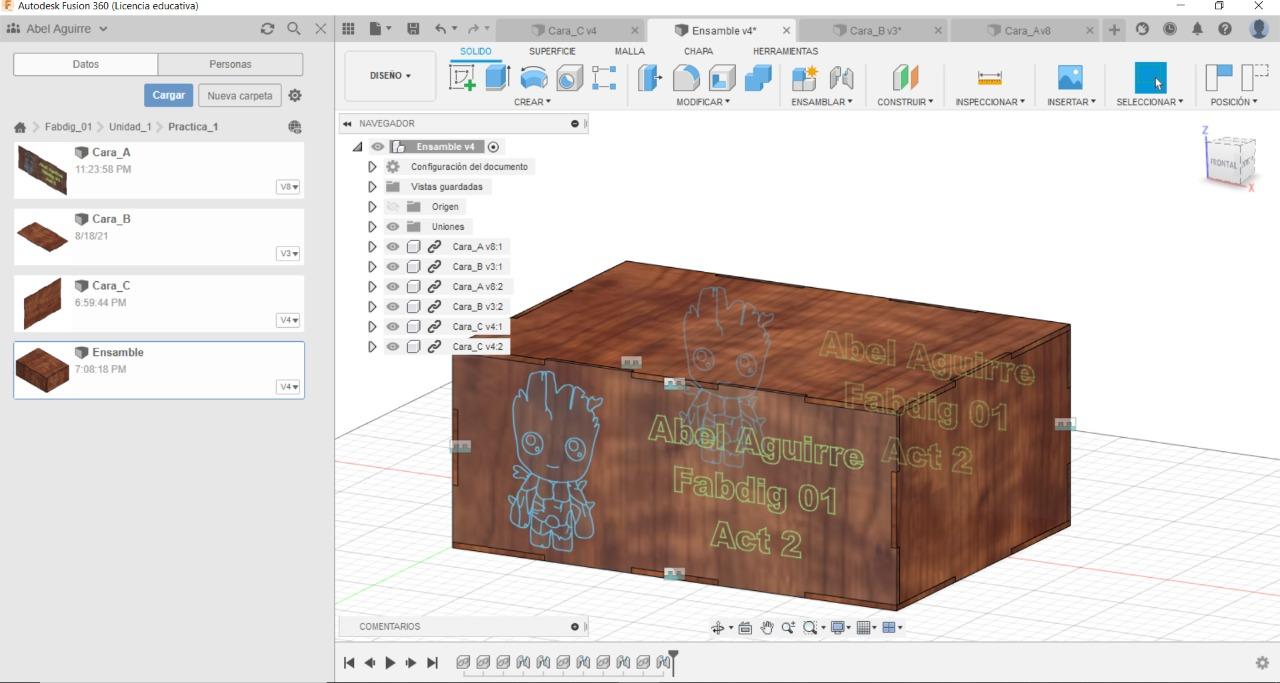This screenshot has width=1280, height=683.
Task: Toggle visibility of Origen folder
Action: point(393,207)
